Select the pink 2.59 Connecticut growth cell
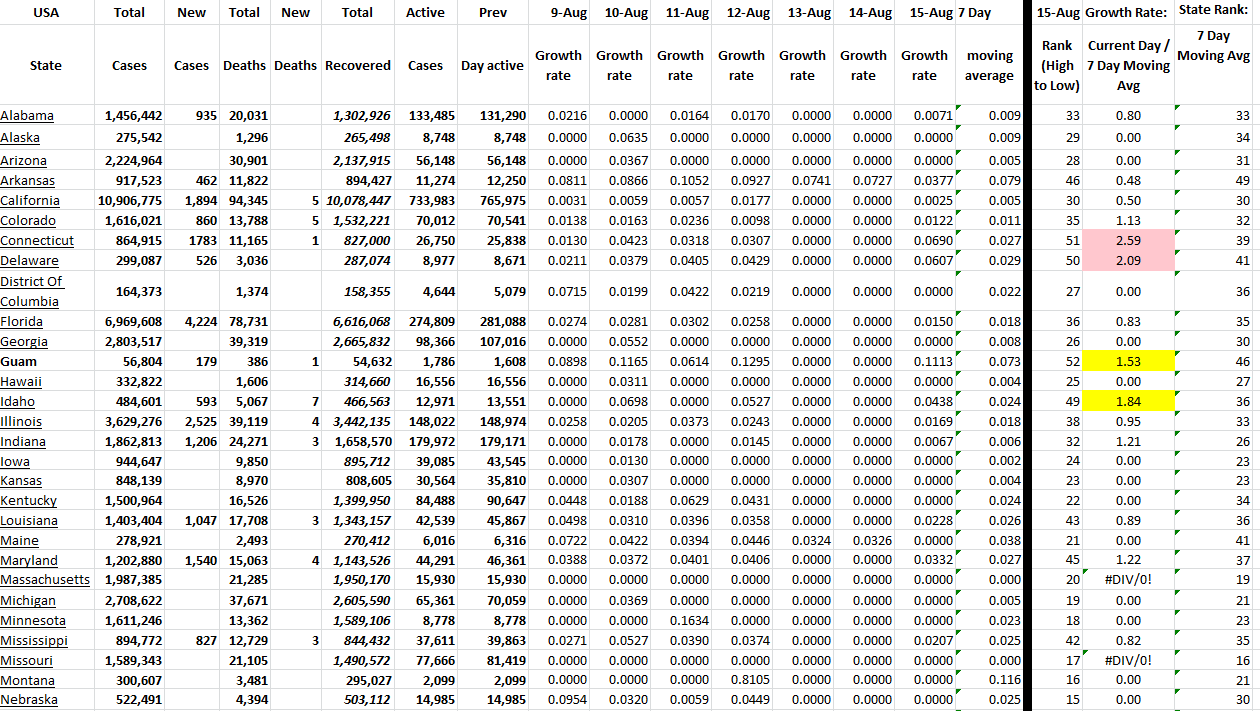This screenshot has width=1260, height=711. (1128, 241)
